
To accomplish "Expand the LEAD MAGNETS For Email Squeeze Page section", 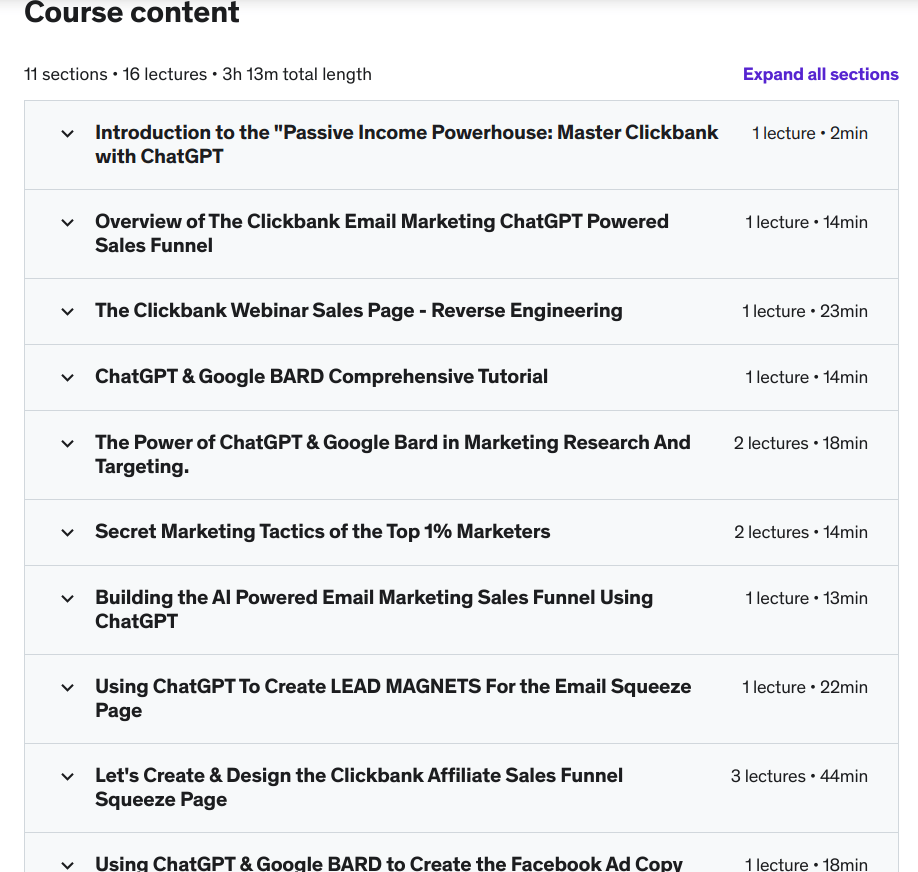I will 67,687.
